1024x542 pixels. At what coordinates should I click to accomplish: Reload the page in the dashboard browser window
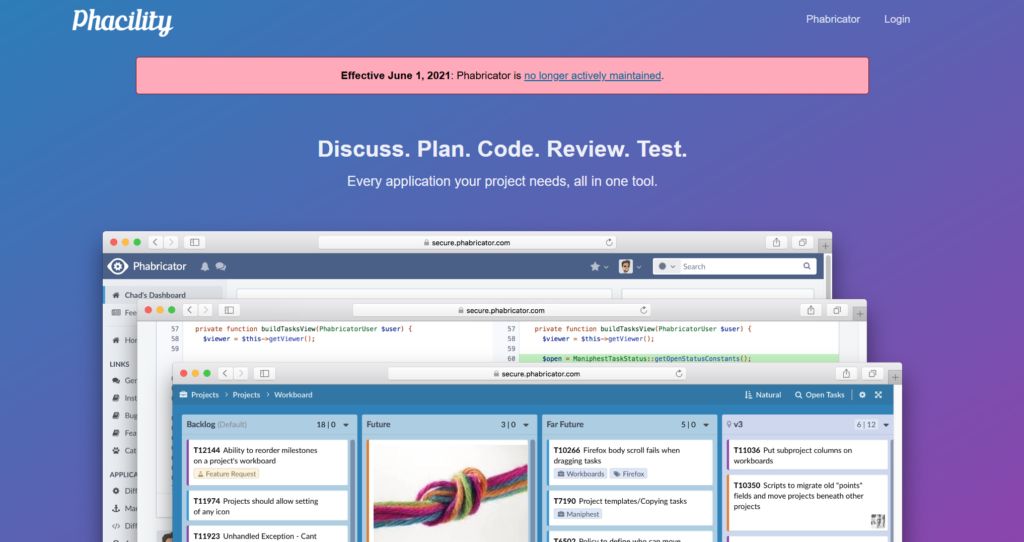609,242
